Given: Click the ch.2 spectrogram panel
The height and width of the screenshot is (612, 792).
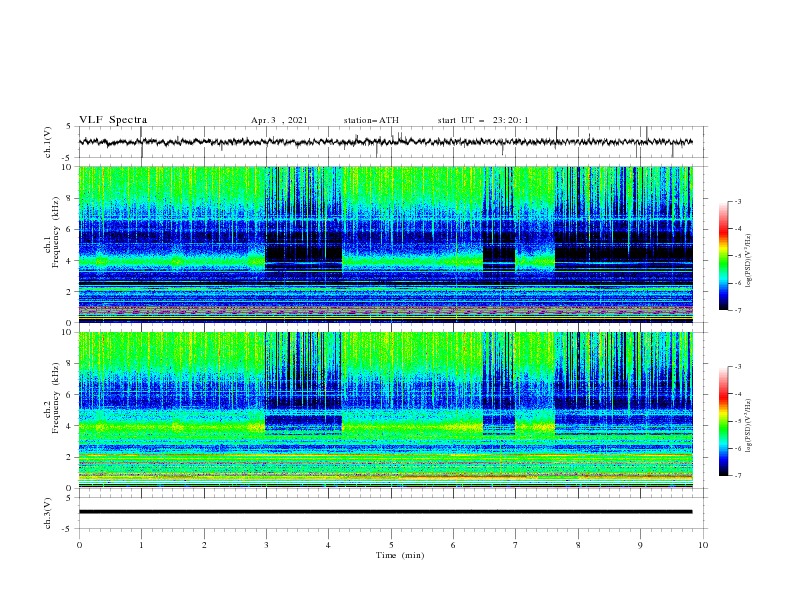Looking at the screenshot, I should click(x=386, y=410).
